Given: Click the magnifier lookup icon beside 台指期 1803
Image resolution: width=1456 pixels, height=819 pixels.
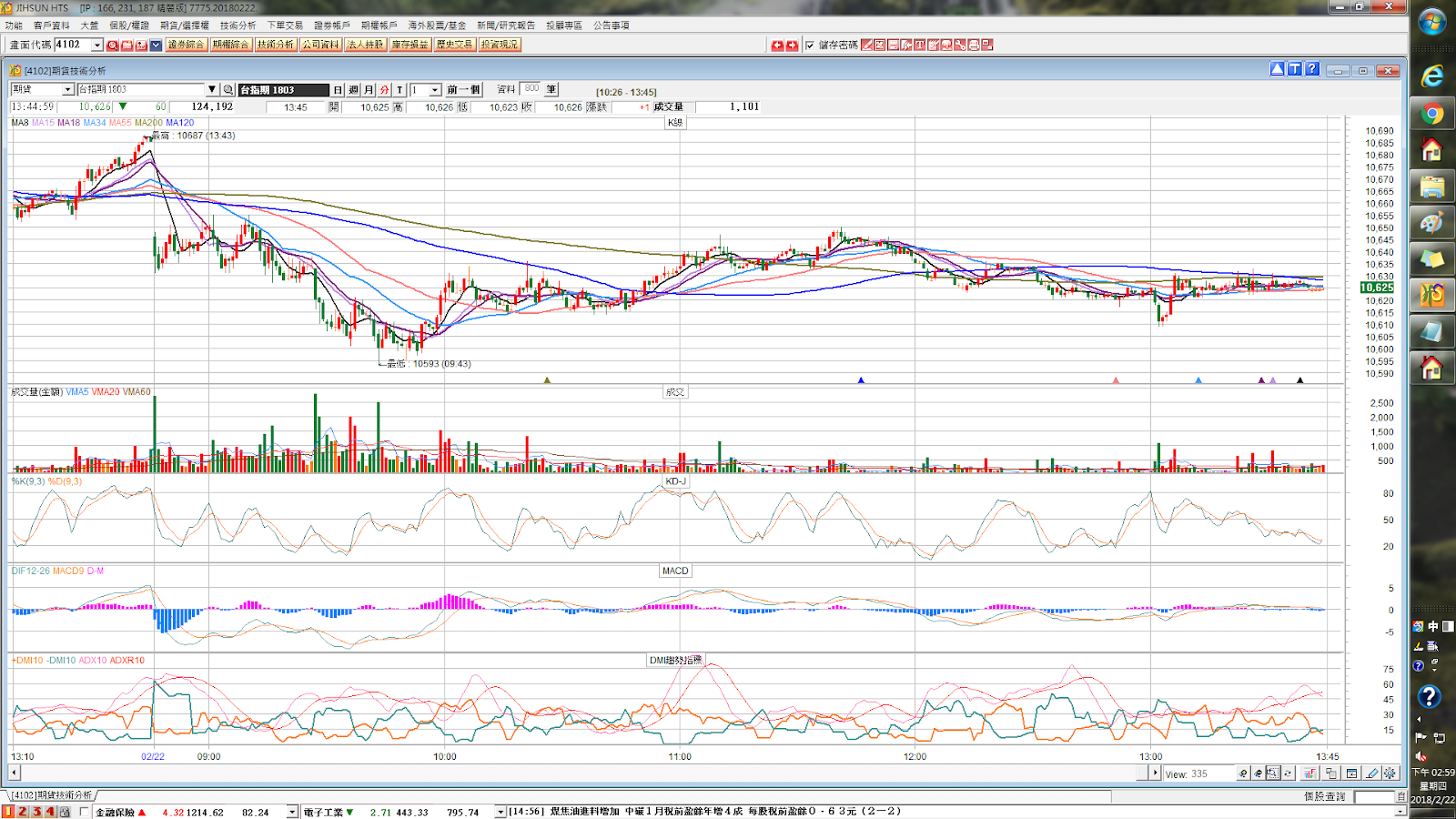Looking at the screenshot, I should pyautogui.click(x=228, y=89).
